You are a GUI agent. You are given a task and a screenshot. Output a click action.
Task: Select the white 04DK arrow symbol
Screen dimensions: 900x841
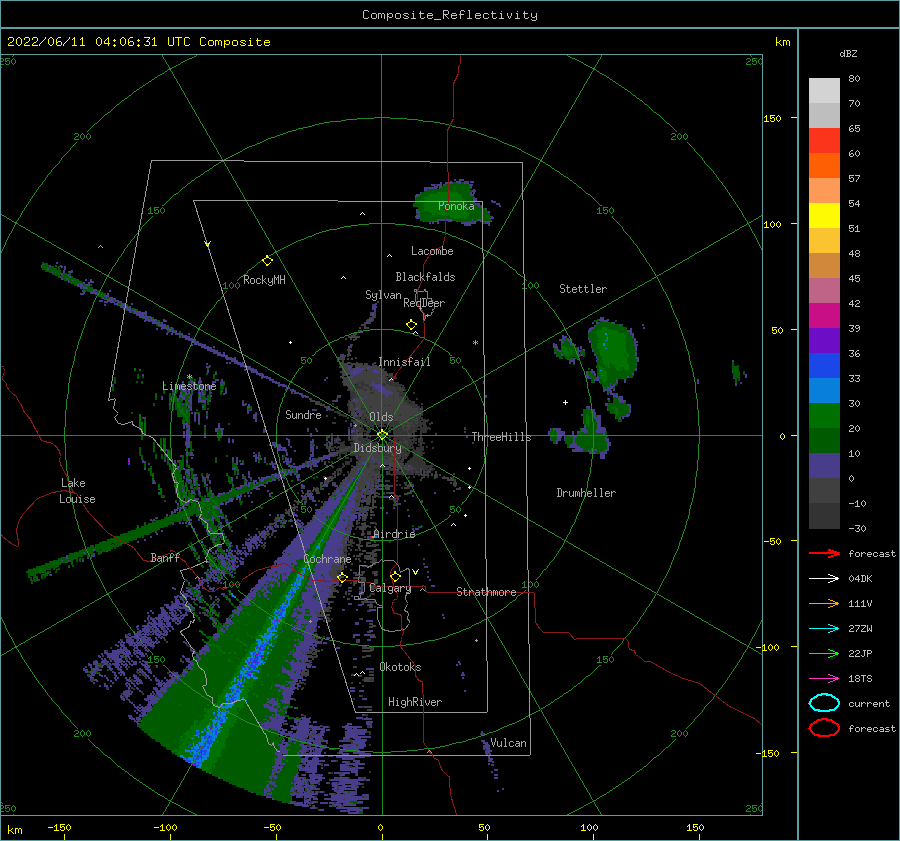(824, 578)
